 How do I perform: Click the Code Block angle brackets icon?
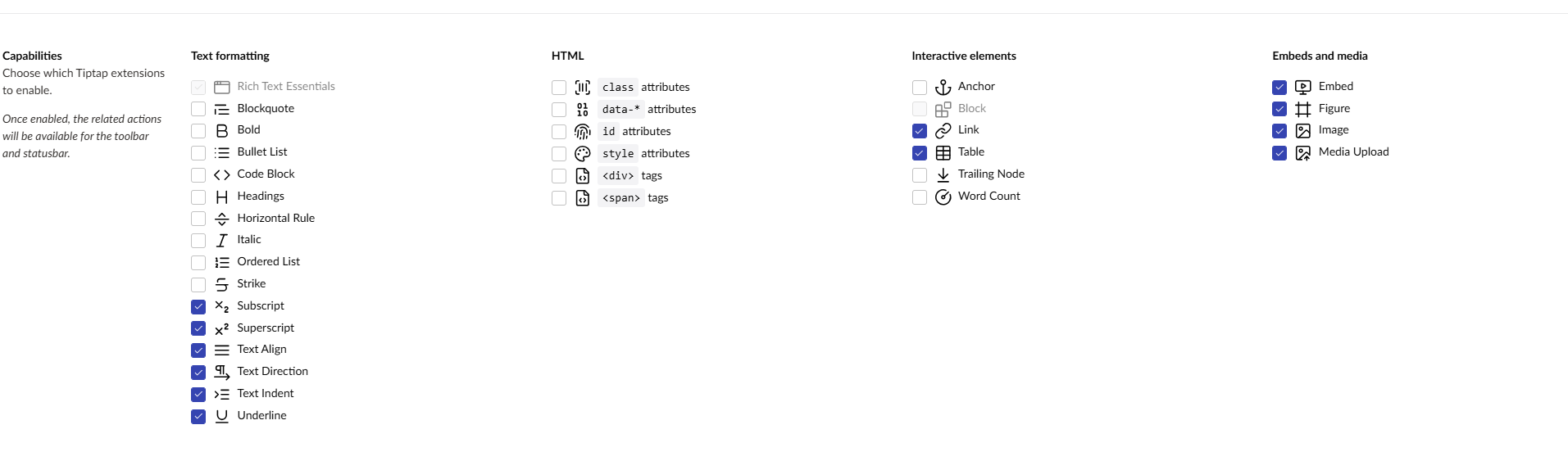click(221, 174)
